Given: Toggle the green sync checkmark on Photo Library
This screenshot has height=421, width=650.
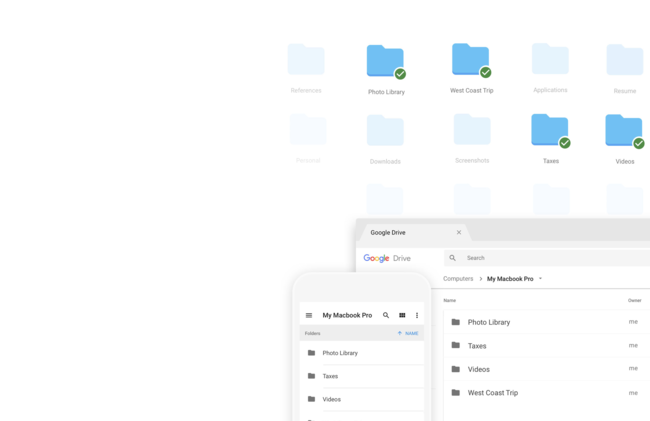Looking at the screenshot, I should coord(400,74).
